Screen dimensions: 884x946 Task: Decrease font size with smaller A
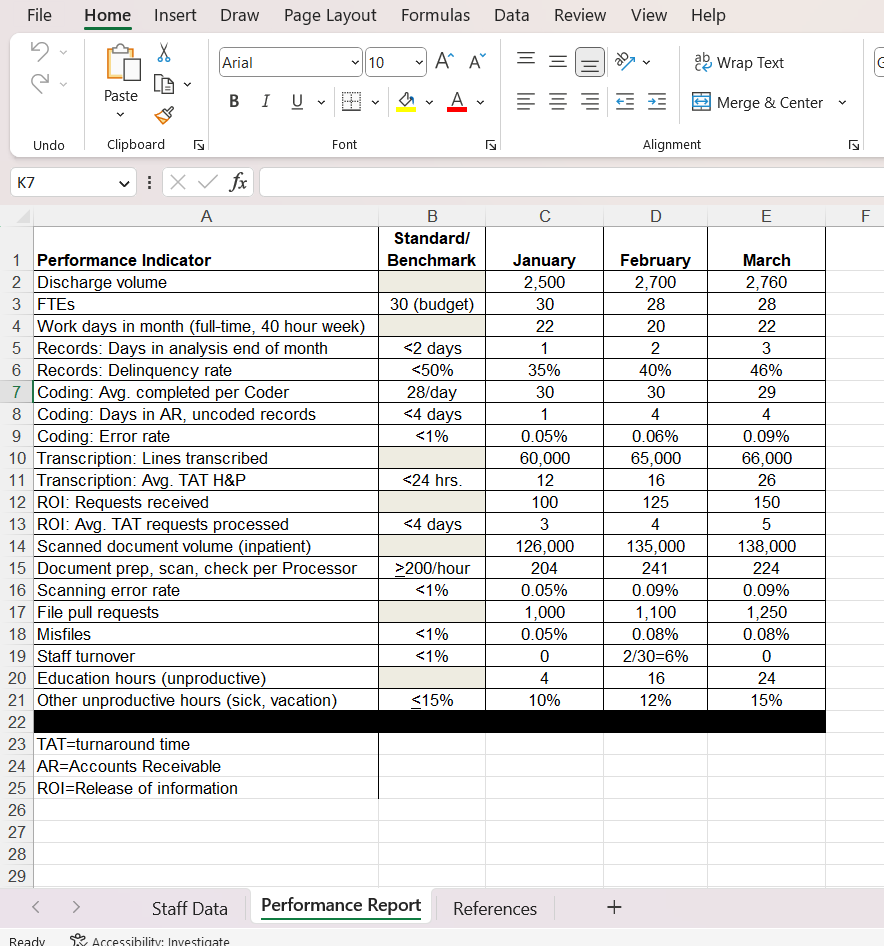coord(477,62)
